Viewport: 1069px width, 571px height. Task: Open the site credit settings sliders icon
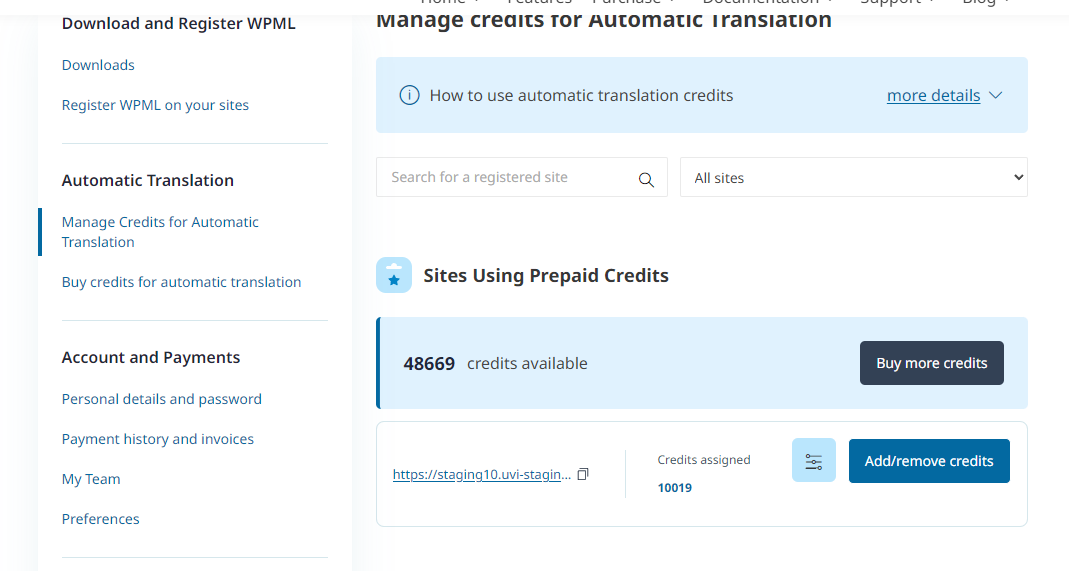click(813, 461)
